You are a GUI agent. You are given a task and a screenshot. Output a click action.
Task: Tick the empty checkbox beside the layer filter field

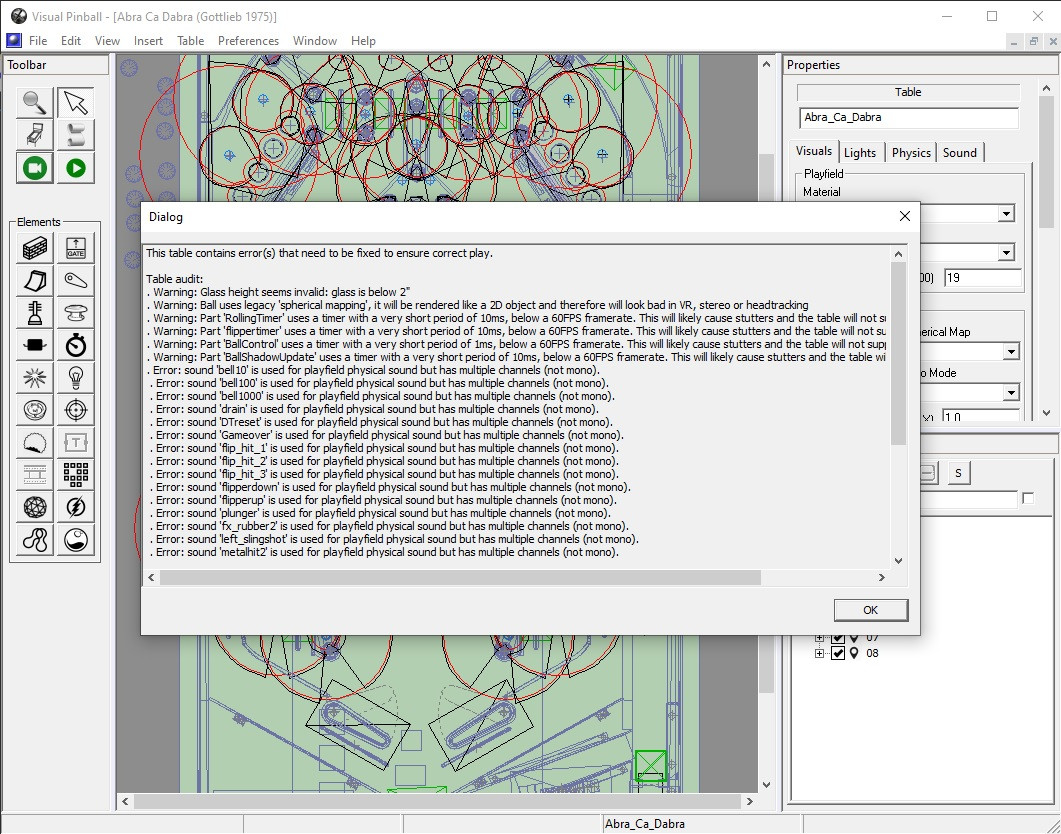click(x=1028, y=499)
